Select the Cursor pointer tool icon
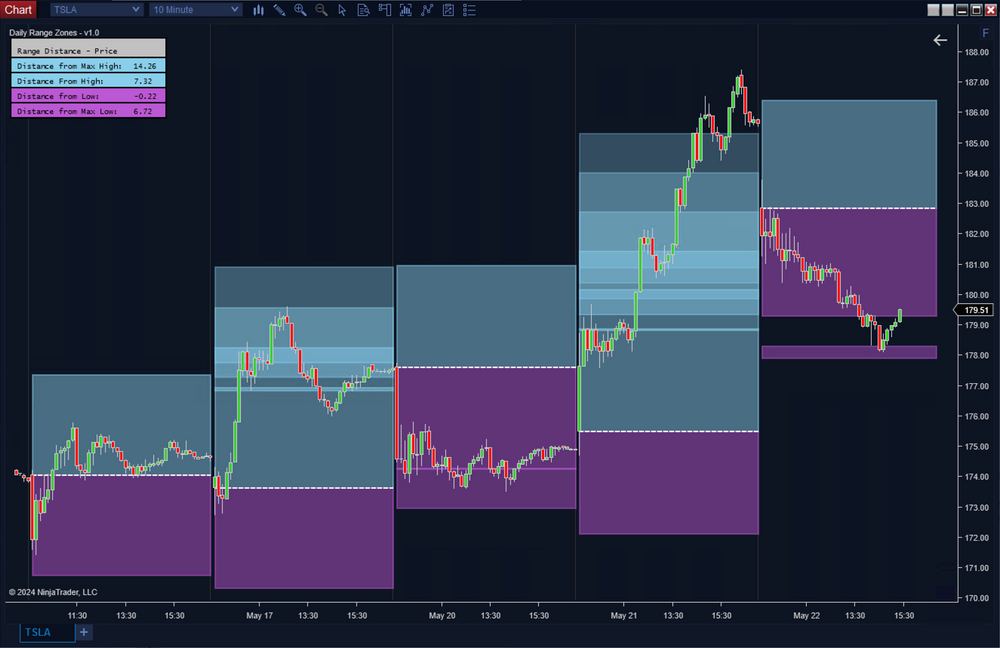Image resolution: width=1000 pixels, height=648 pixels. pyautogui.click(x=343, y=10)
